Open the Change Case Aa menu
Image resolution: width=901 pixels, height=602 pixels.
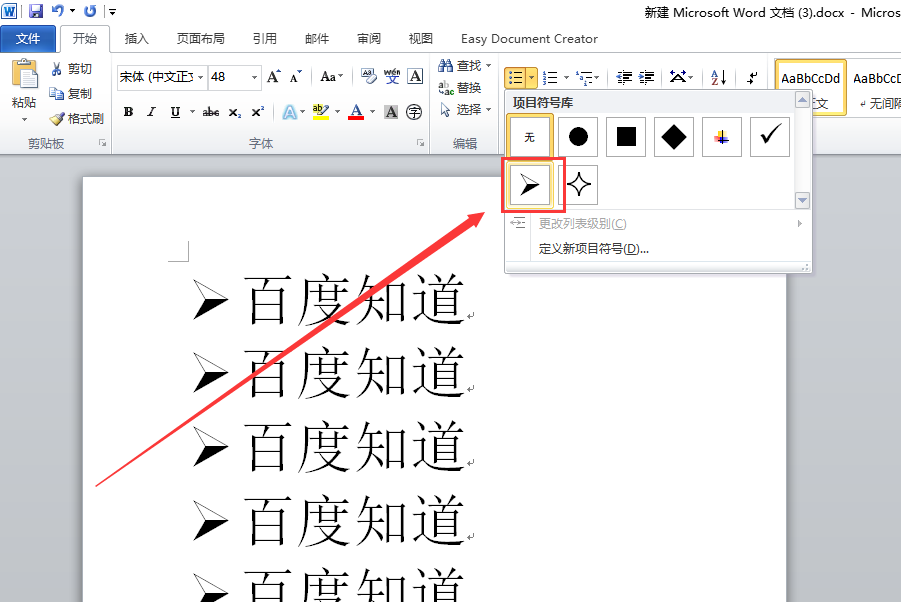pyautogui.click(x=331, y=76)
